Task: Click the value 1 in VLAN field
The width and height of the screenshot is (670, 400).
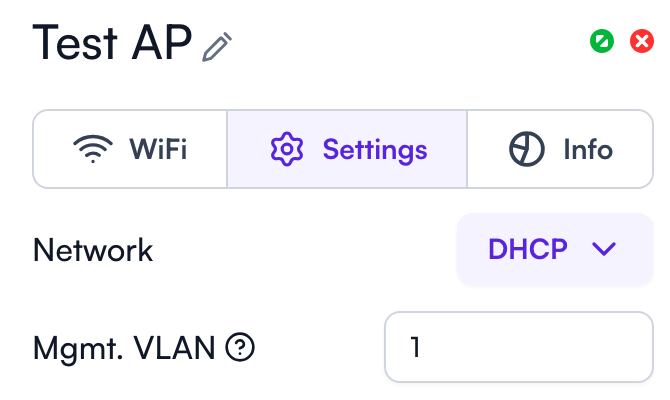Action: point(415,347)
